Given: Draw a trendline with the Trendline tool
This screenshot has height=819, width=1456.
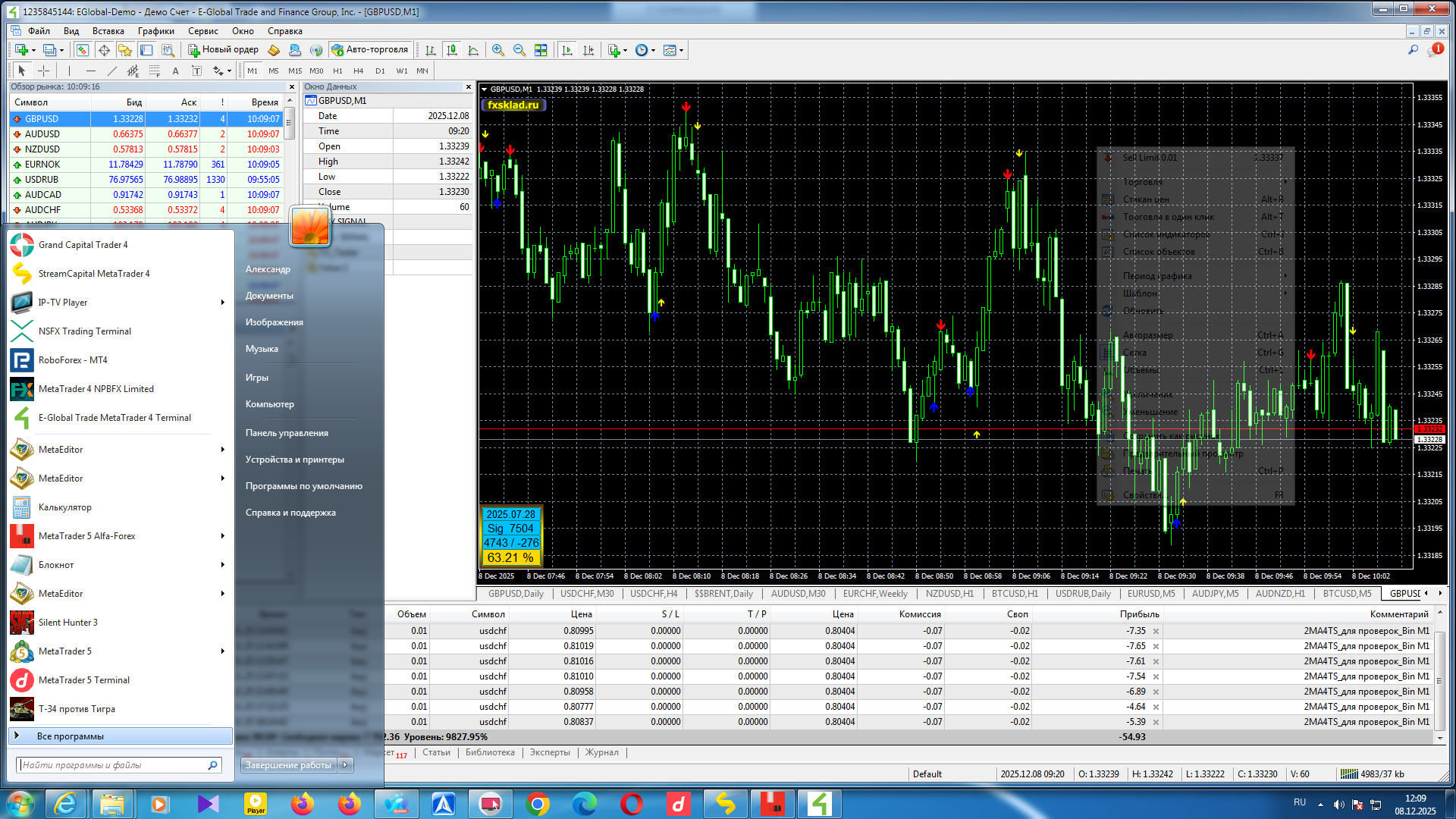Looking at the screenshot, I should pyautogui.click(x=112, y=71).
